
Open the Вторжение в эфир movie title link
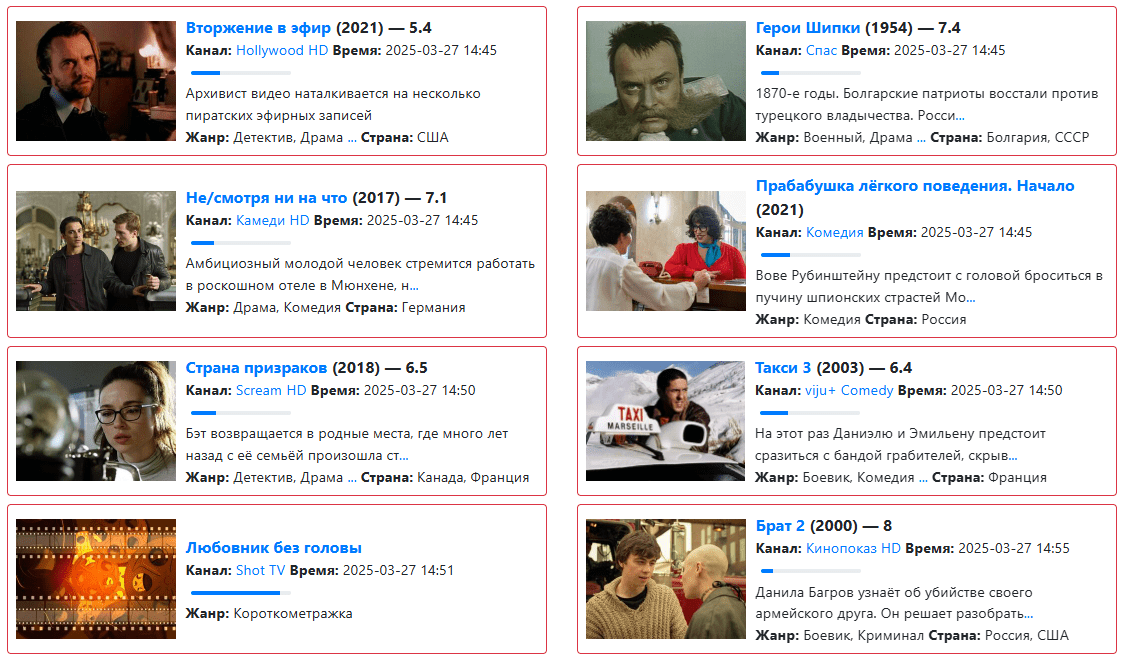pyautogui.click(x=258, y=28)
